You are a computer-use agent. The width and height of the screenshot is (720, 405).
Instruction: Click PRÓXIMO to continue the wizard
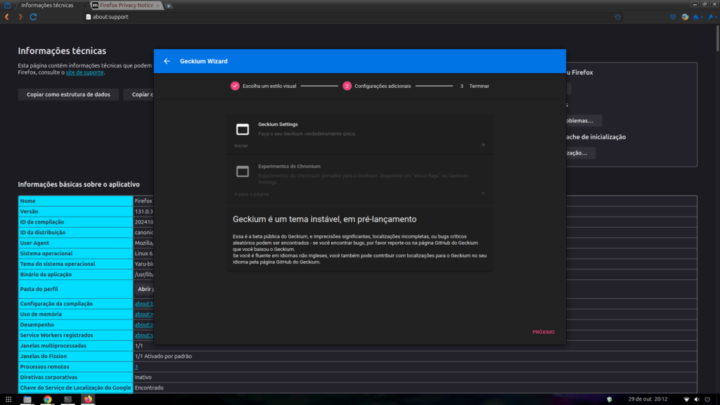(543, 332)
